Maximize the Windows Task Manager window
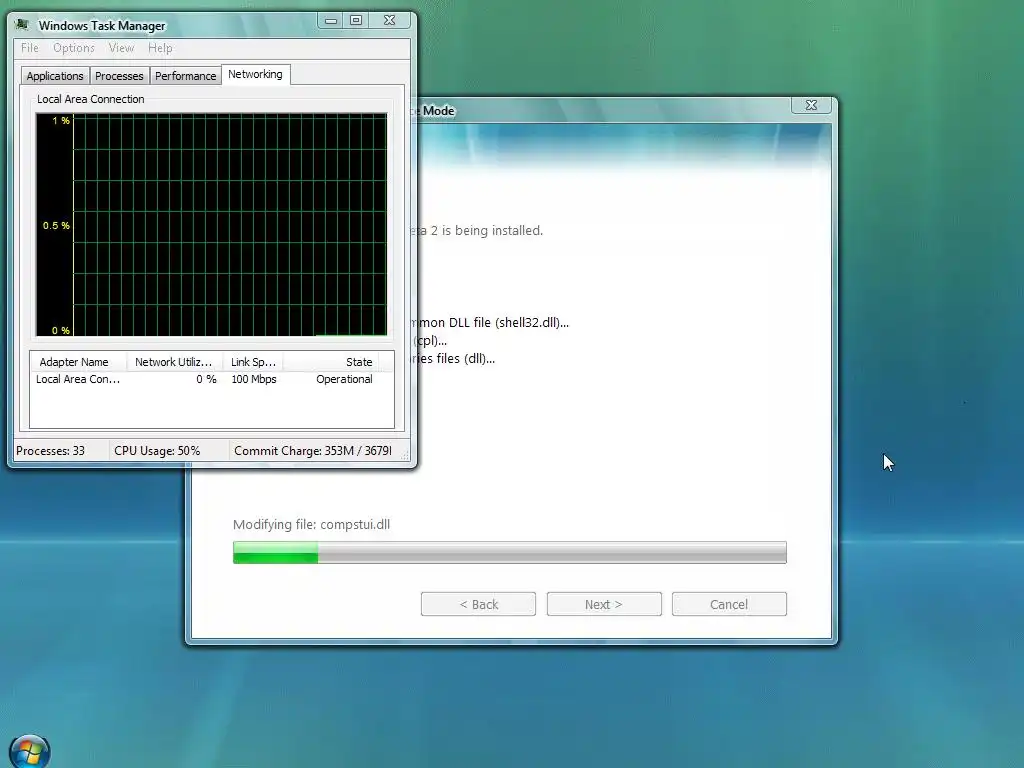Image resolution: width=1024 pixels, height=768 pixels. pyautogui.click(x=356, y=20)
